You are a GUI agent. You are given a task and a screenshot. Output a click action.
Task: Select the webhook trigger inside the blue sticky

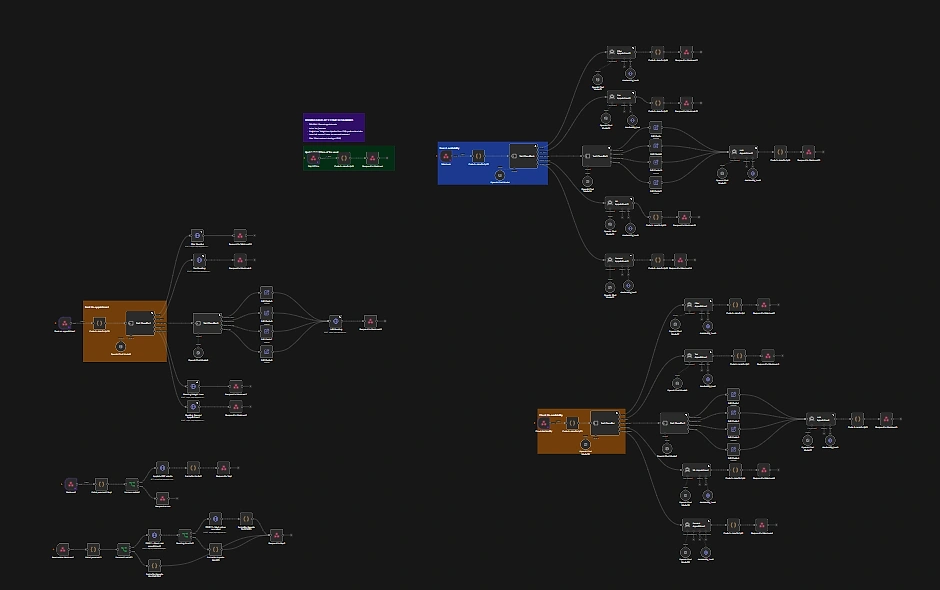[x=445, y=156]
